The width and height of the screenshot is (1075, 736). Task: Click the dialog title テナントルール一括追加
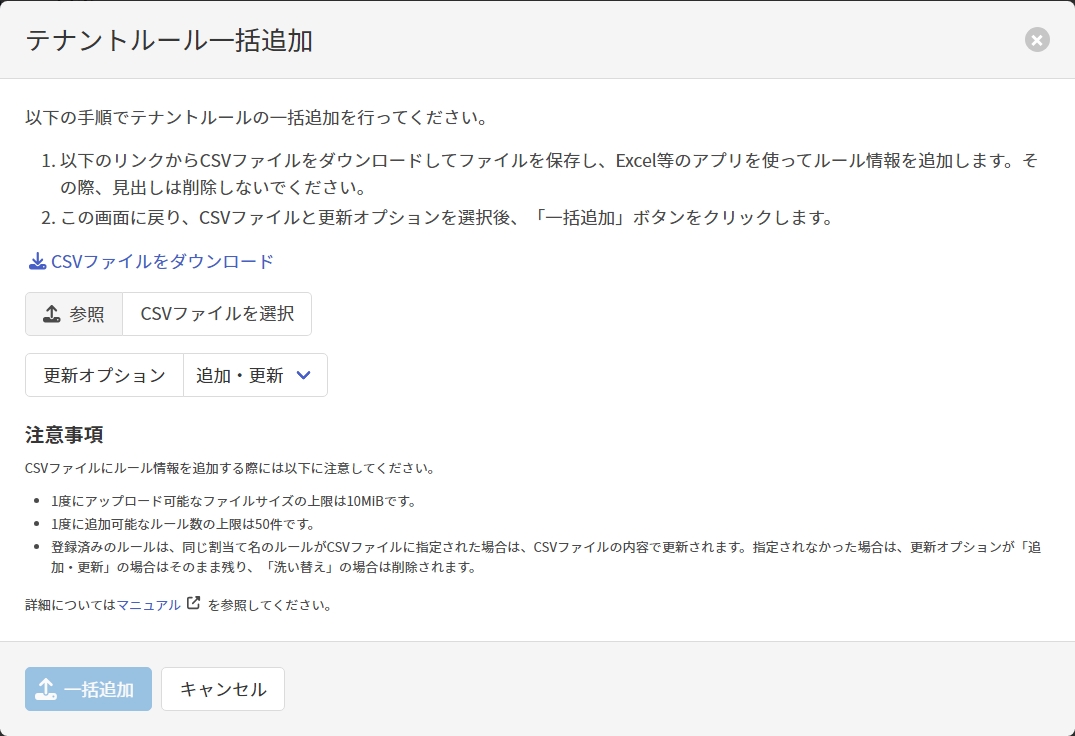169,40
